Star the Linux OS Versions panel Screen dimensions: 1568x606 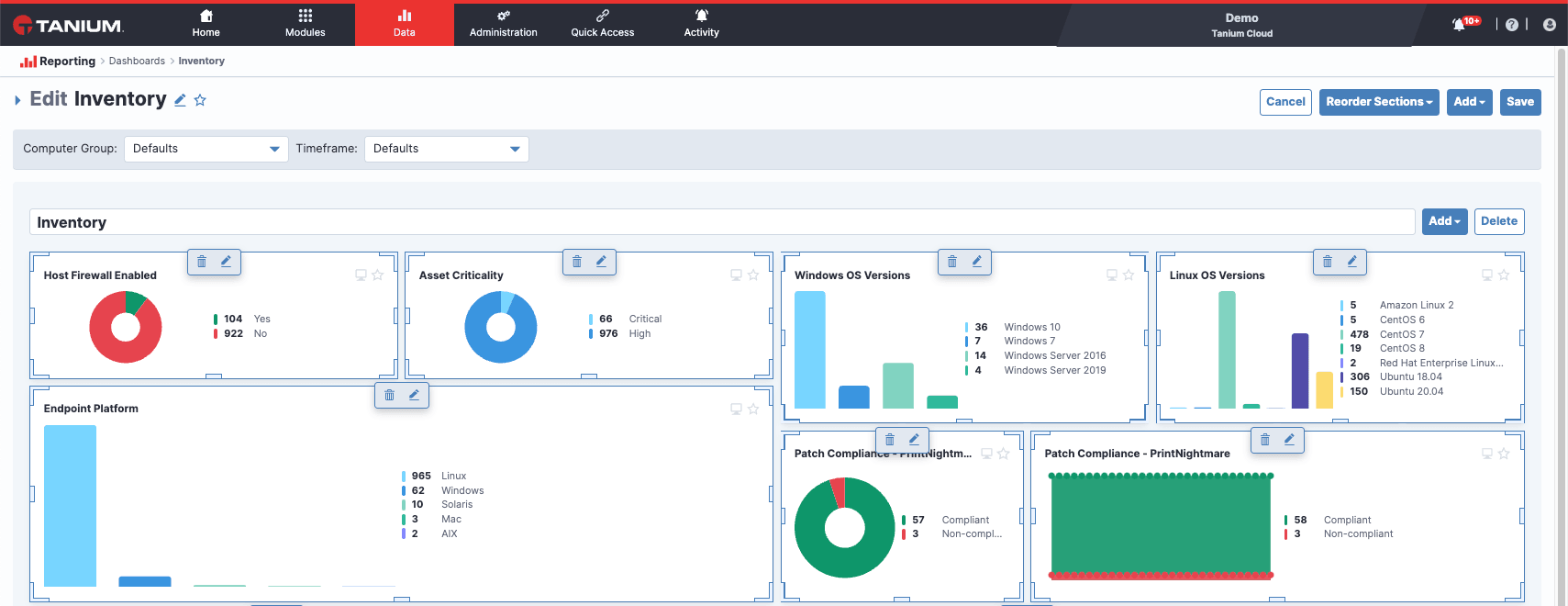[1504, 275]
